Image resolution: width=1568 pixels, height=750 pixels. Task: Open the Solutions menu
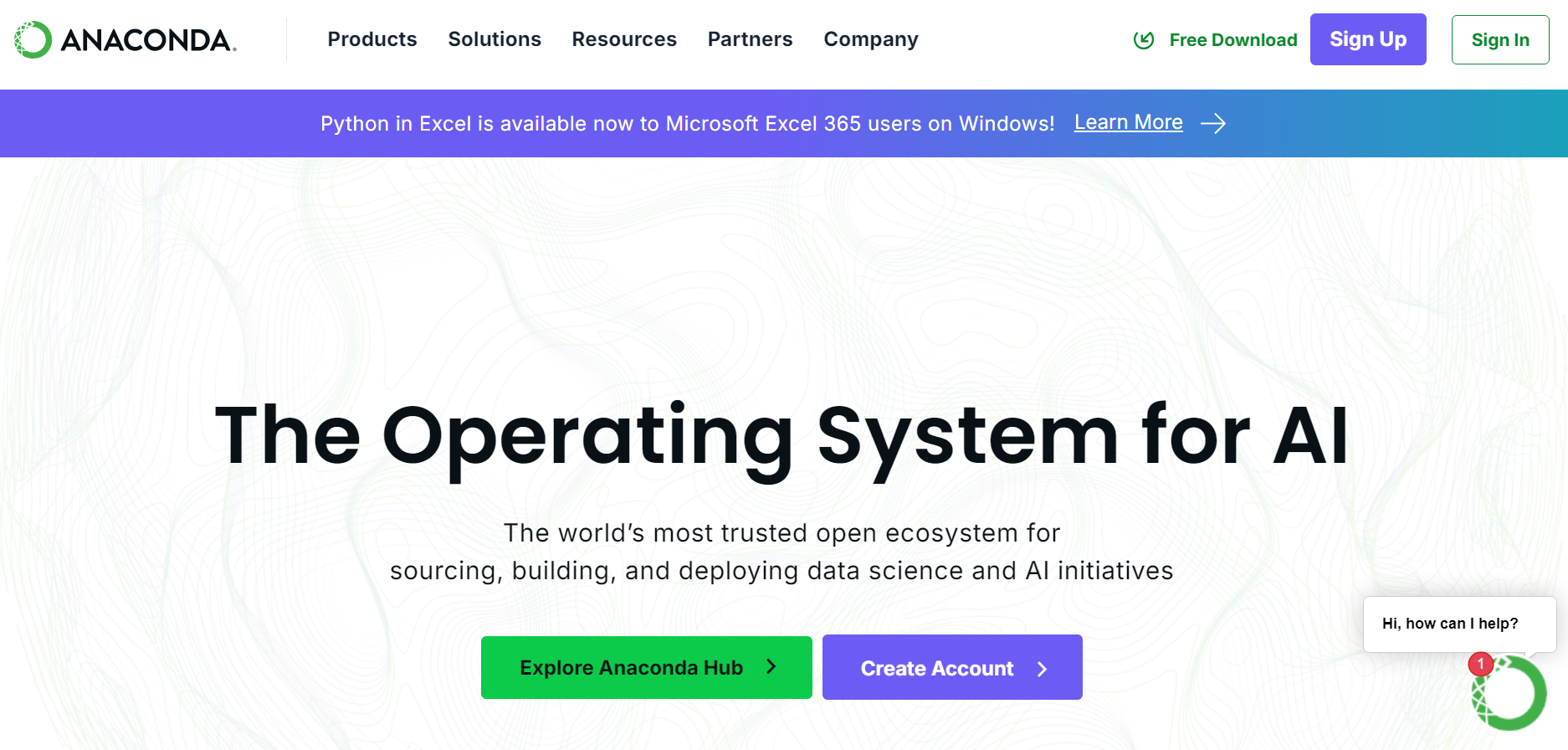(x=494, y=39)
